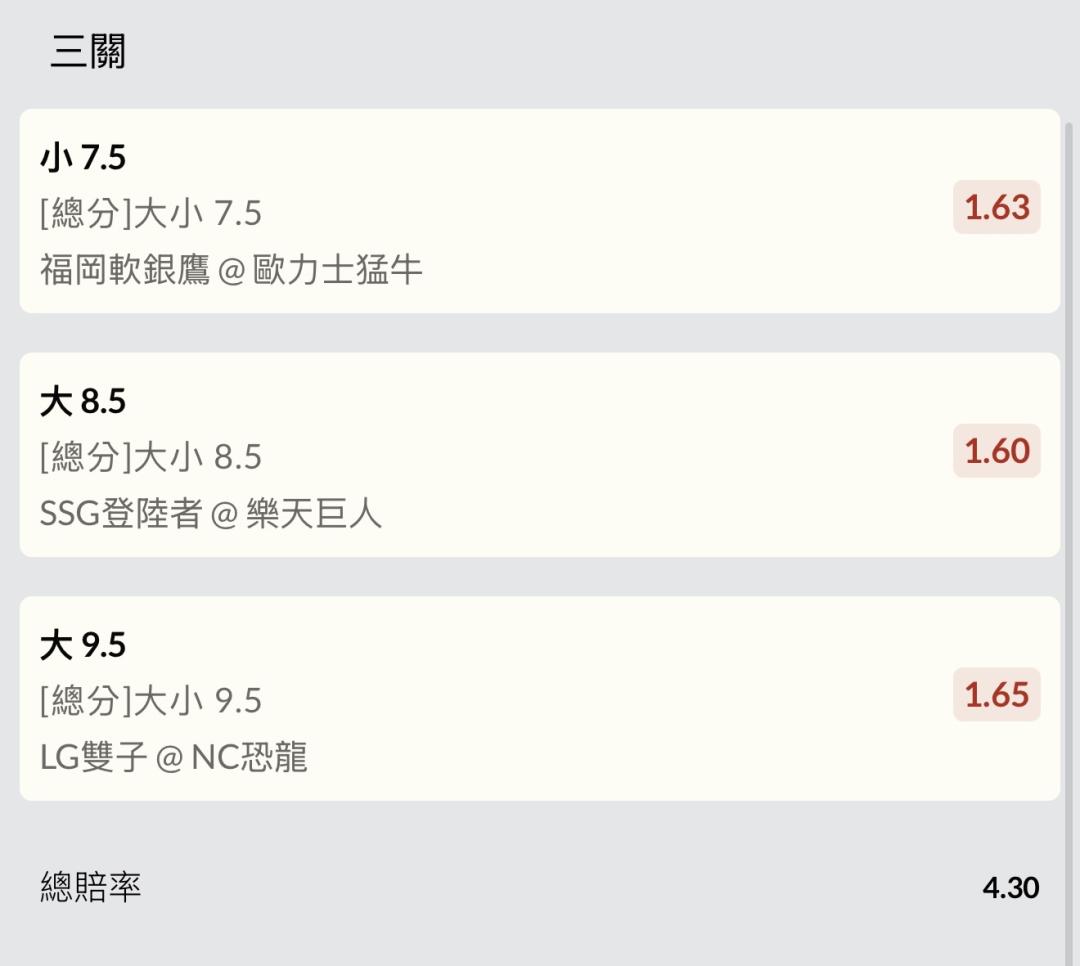Open the [總分]大小 9.5 market line
This screenshot has height=966, width=1080.
(x=151, y=701)
